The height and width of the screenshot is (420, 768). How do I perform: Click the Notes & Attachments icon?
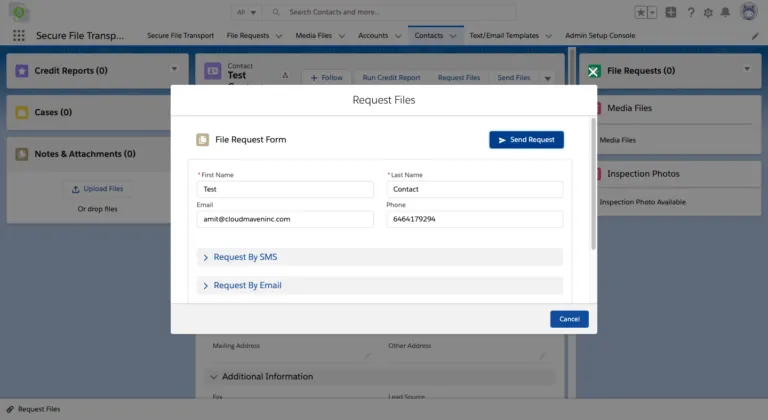coord(22,154)
